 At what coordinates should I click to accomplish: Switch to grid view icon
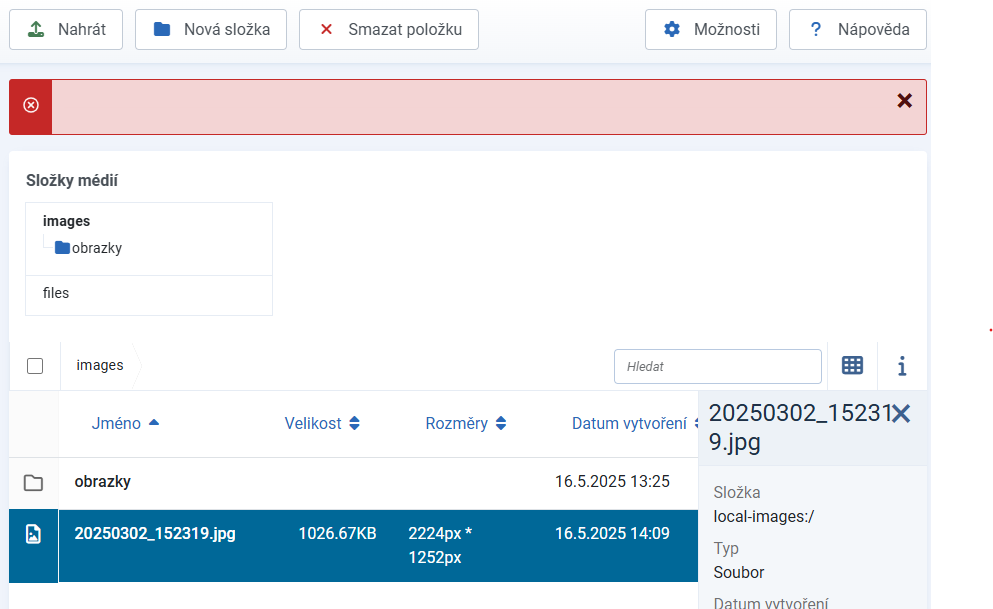click(852, 366)
